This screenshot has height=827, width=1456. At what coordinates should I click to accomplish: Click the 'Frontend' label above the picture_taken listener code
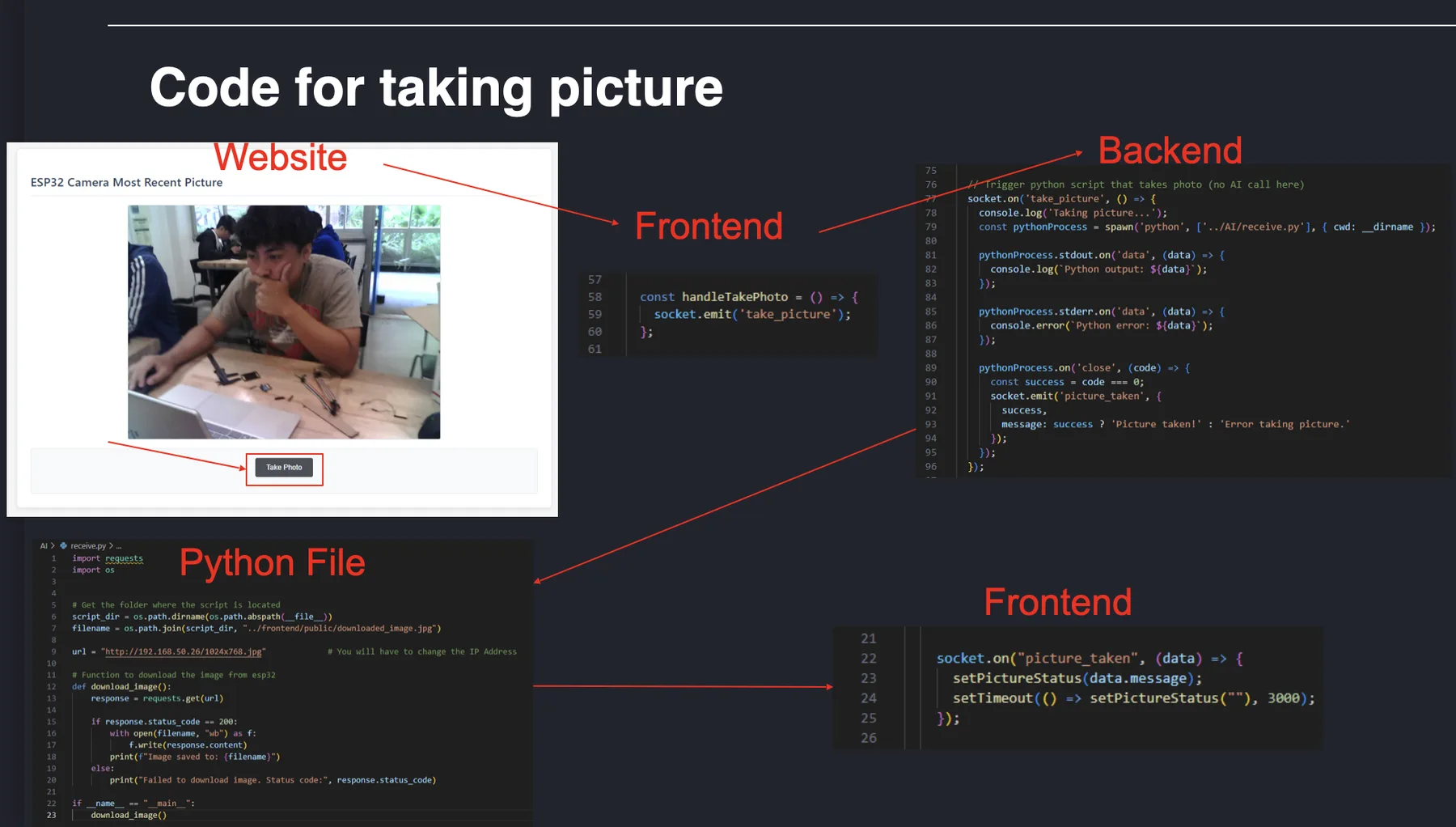pyautogui.click(x=1057, y=602)
